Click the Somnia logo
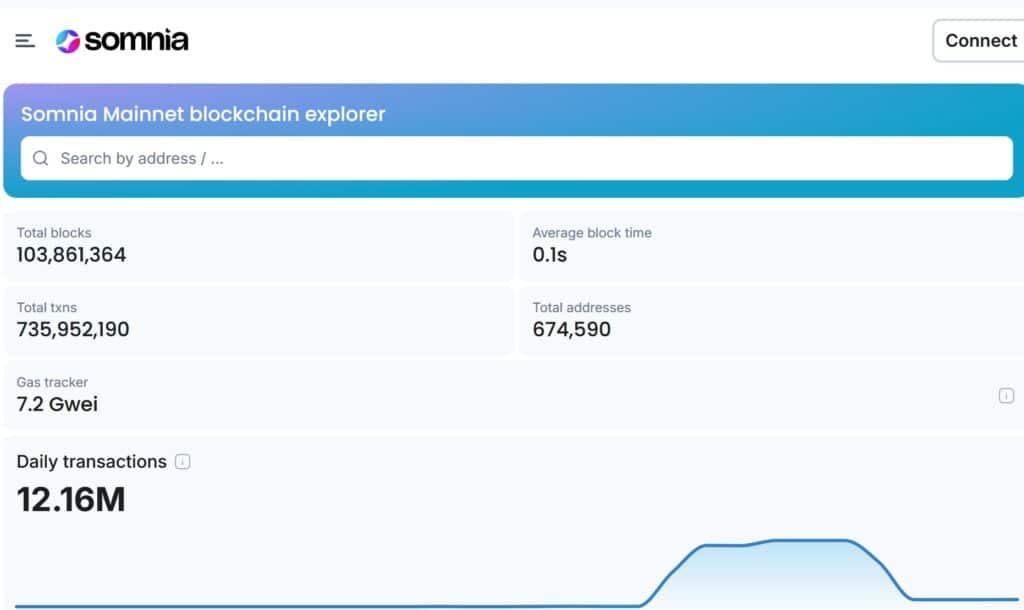The width and height of the screenshot is (1024, 610). pyautogui.click(x=122, y=40)
